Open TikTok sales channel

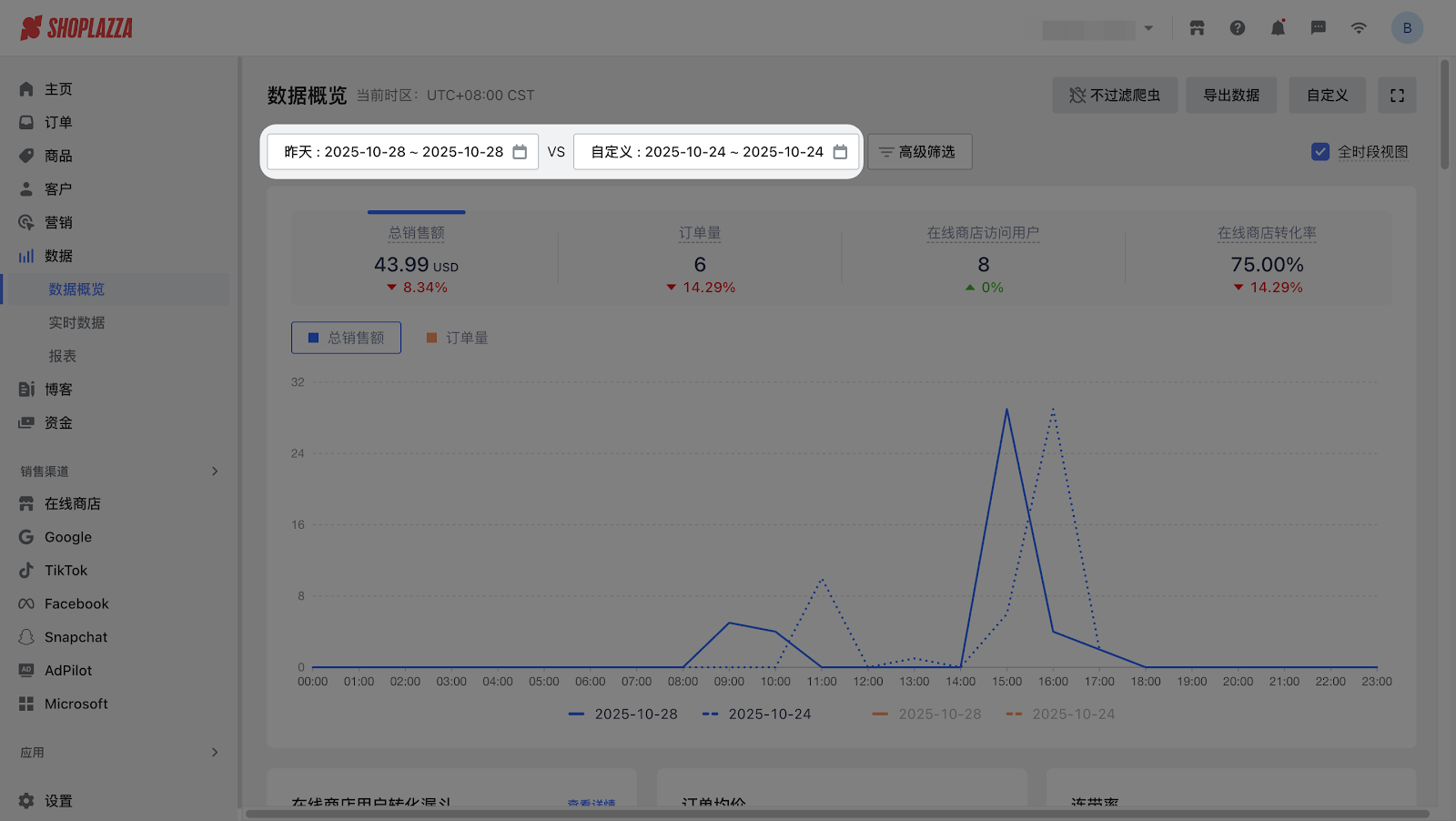tap(66, 571)
